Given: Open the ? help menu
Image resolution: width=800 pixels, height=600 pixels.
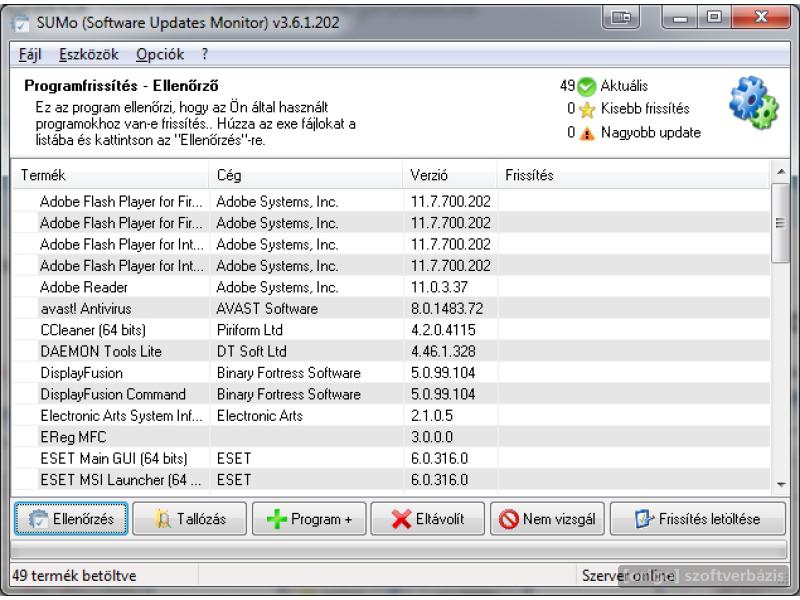Looking at the screenshot, I should pyautogui.click(x=205, y=55).
